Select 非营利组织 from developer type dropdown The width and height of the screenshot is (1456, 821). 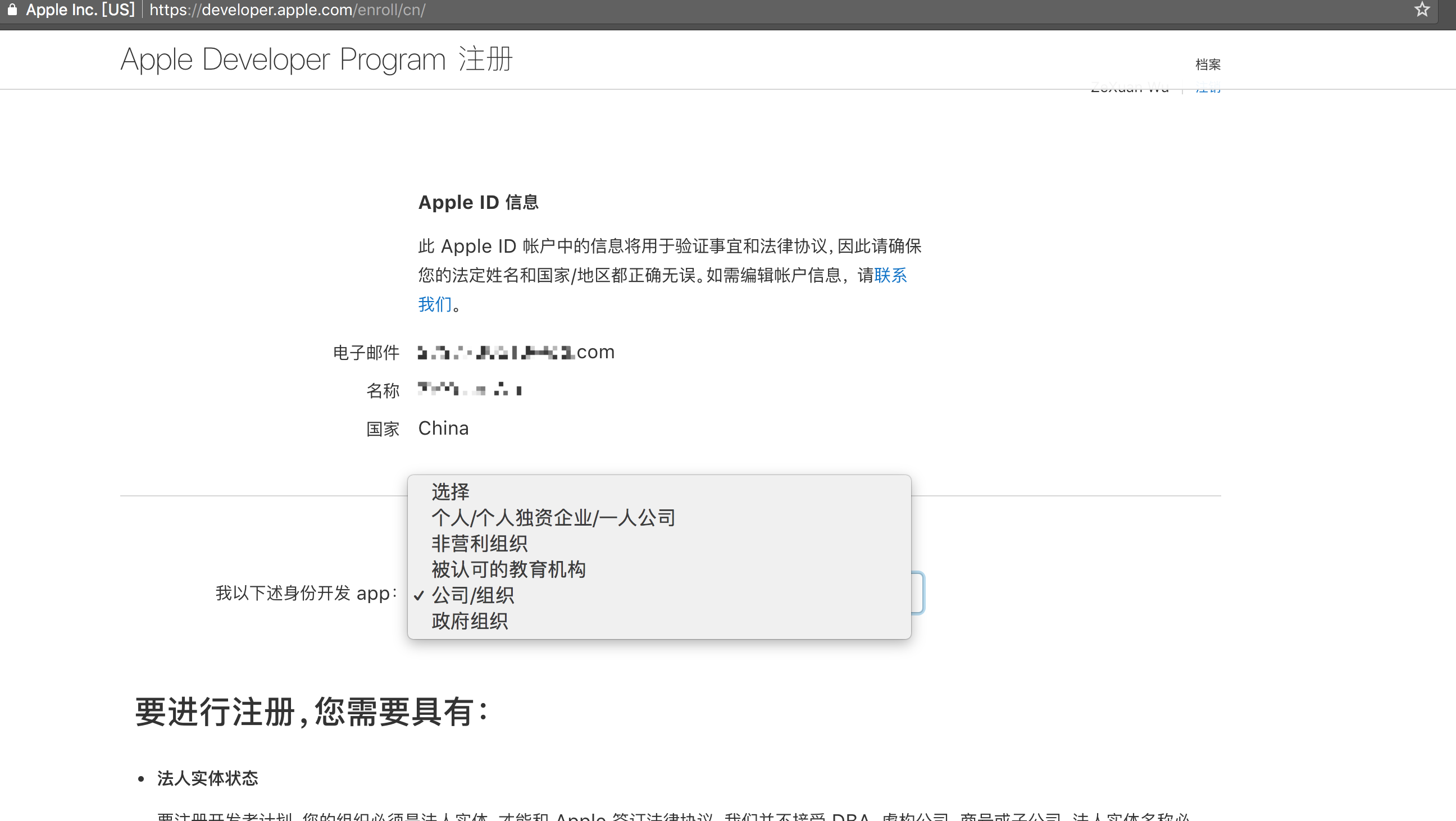pos(480,543)
